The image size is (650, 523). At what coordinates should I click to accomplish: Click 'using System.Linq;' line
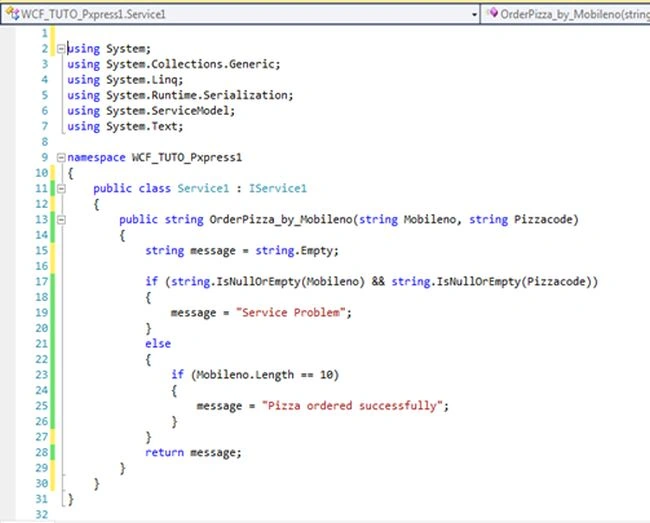[x=125, y=80]
